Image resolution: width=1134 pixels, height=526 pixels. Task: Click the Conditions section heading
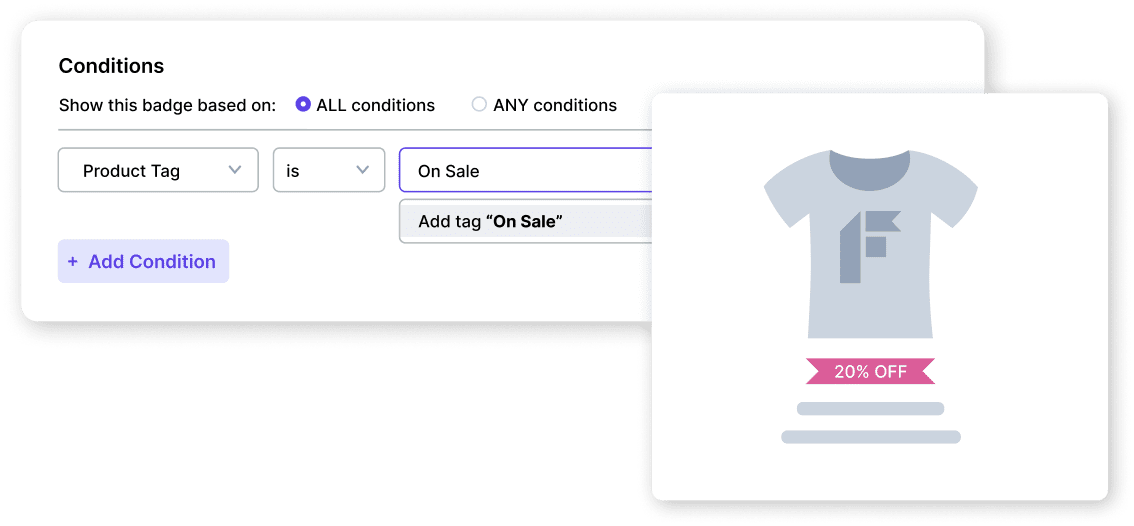click(x=111, y=66)
